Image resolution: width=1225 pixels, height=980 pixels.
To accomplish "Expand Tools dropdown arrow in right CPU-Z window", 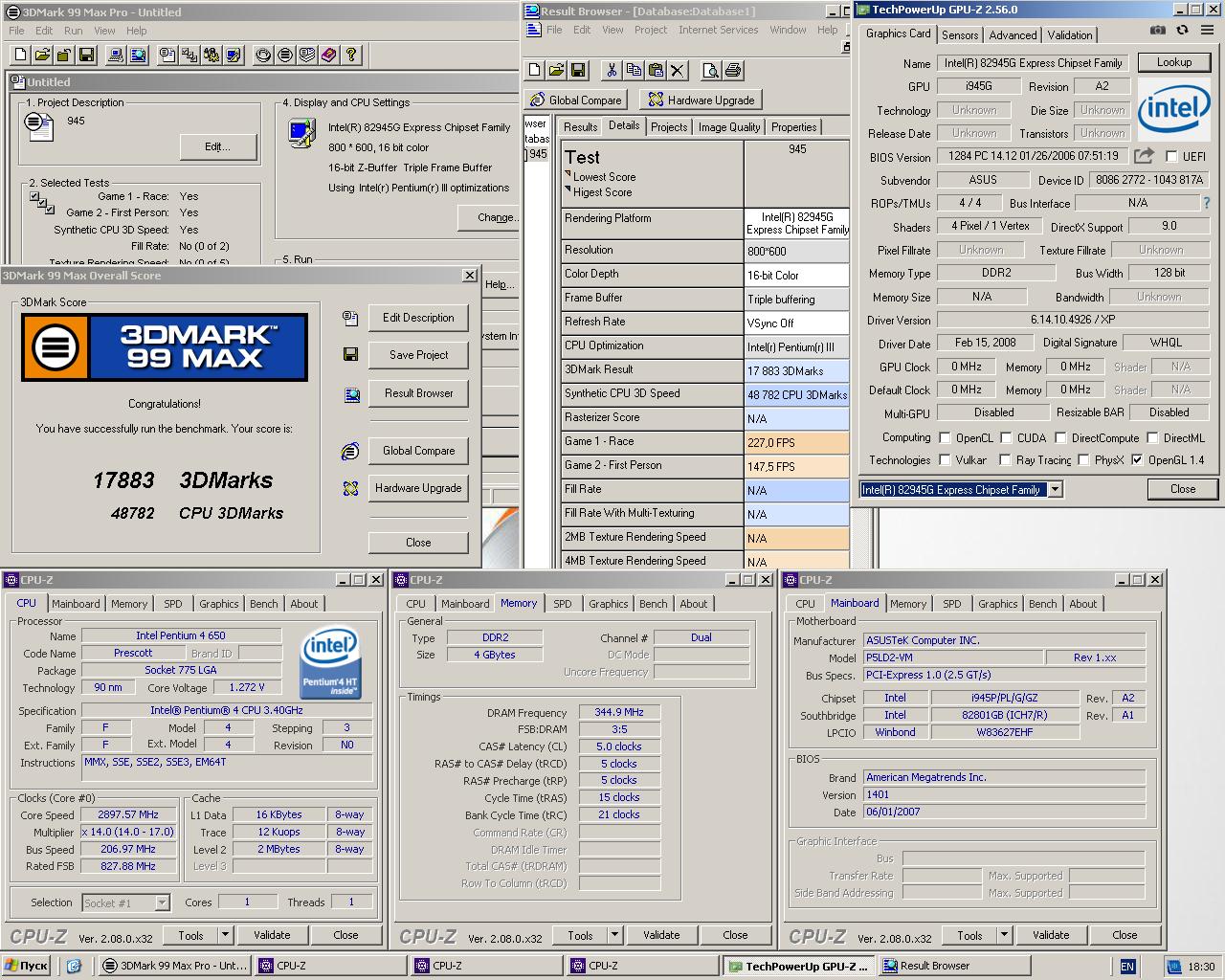I will pos(1005,935).
